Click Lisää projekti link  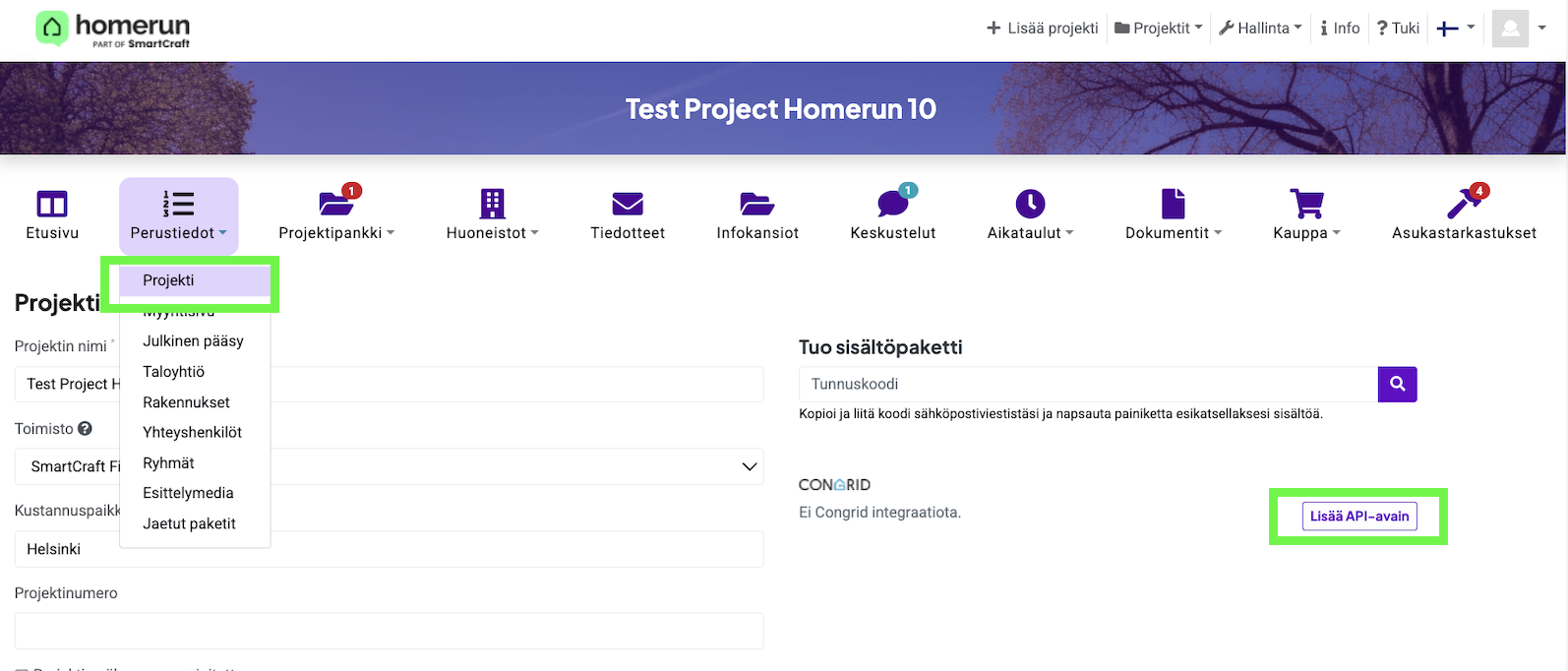(x=1042, y=29)
